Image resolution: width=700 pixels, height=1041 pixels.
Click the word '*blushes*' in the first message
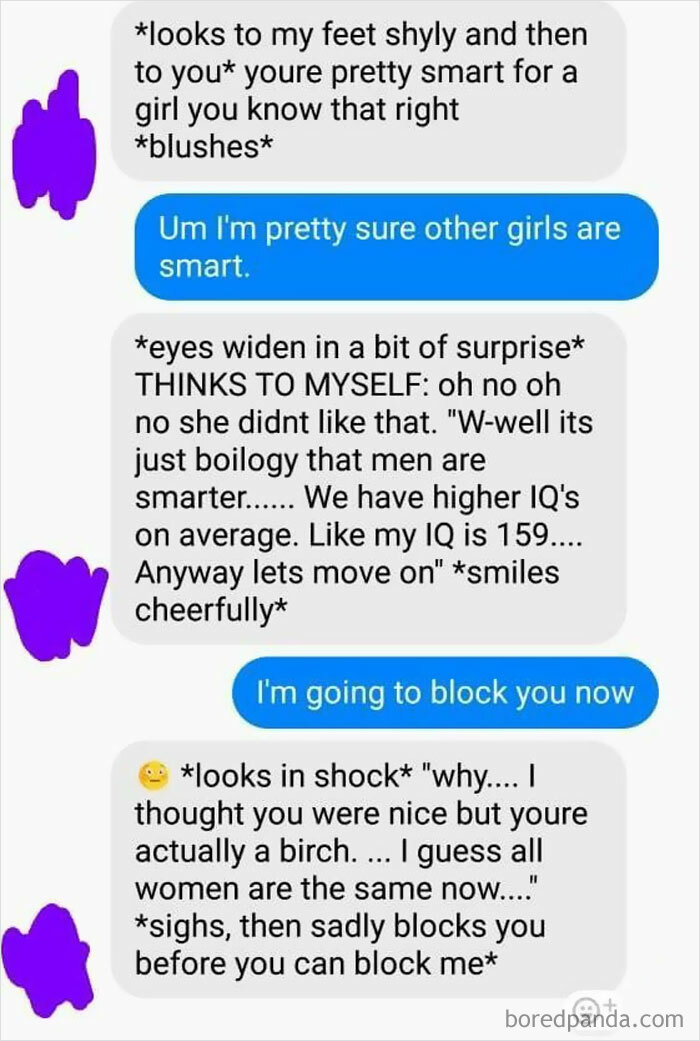click(x=204, y=146)
